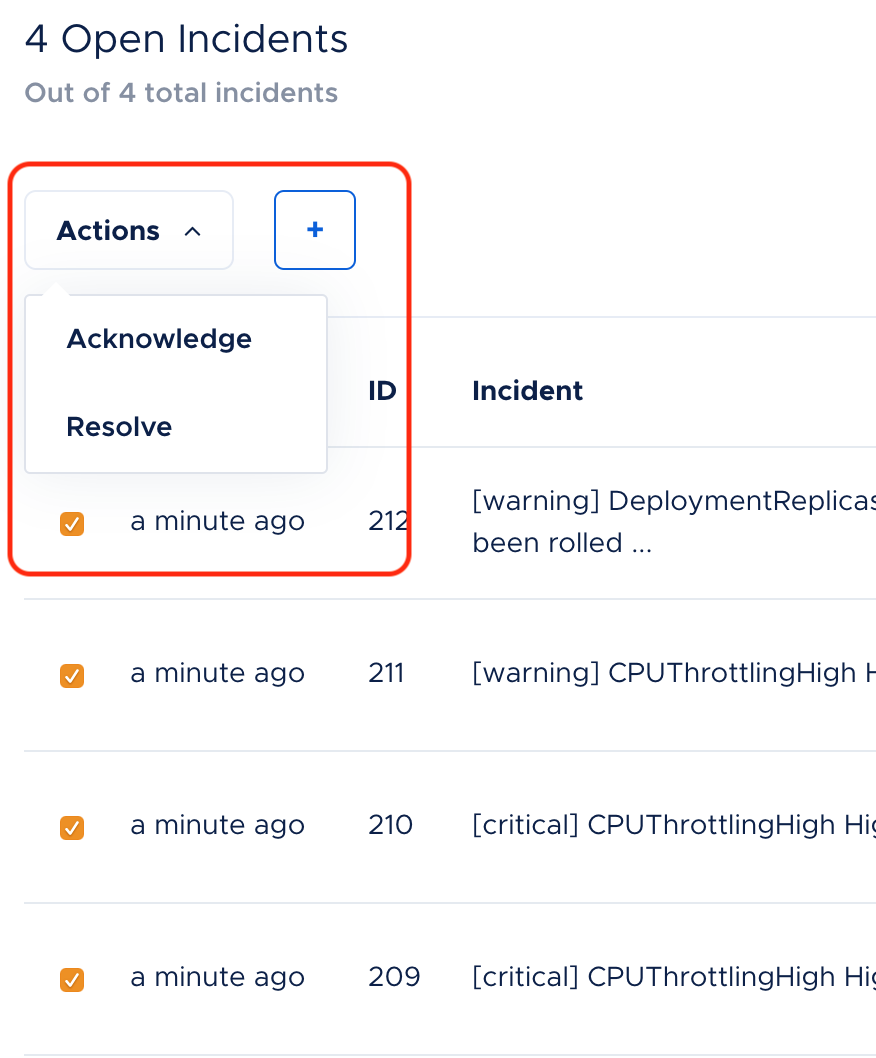Click 'a minute ago' in row 212
Viewport: 876px width, 1058px height.
(x=217, y=521)
